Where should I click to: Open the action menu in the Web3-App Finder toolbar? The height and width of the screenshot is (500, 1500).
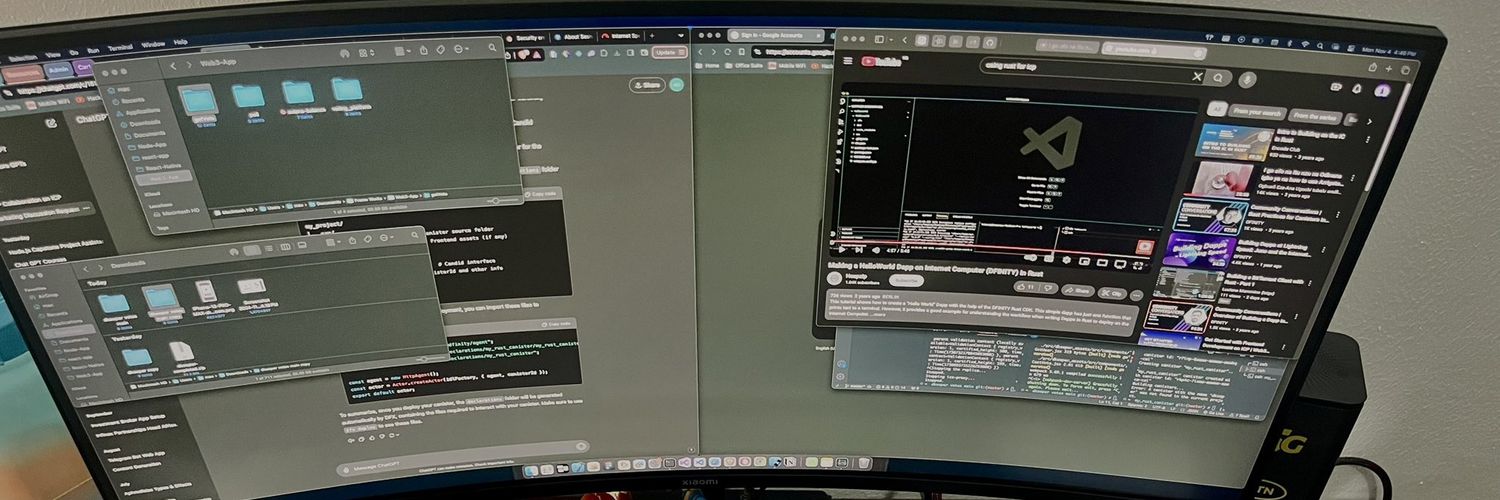pyautogui.click(x=461, y=49)
